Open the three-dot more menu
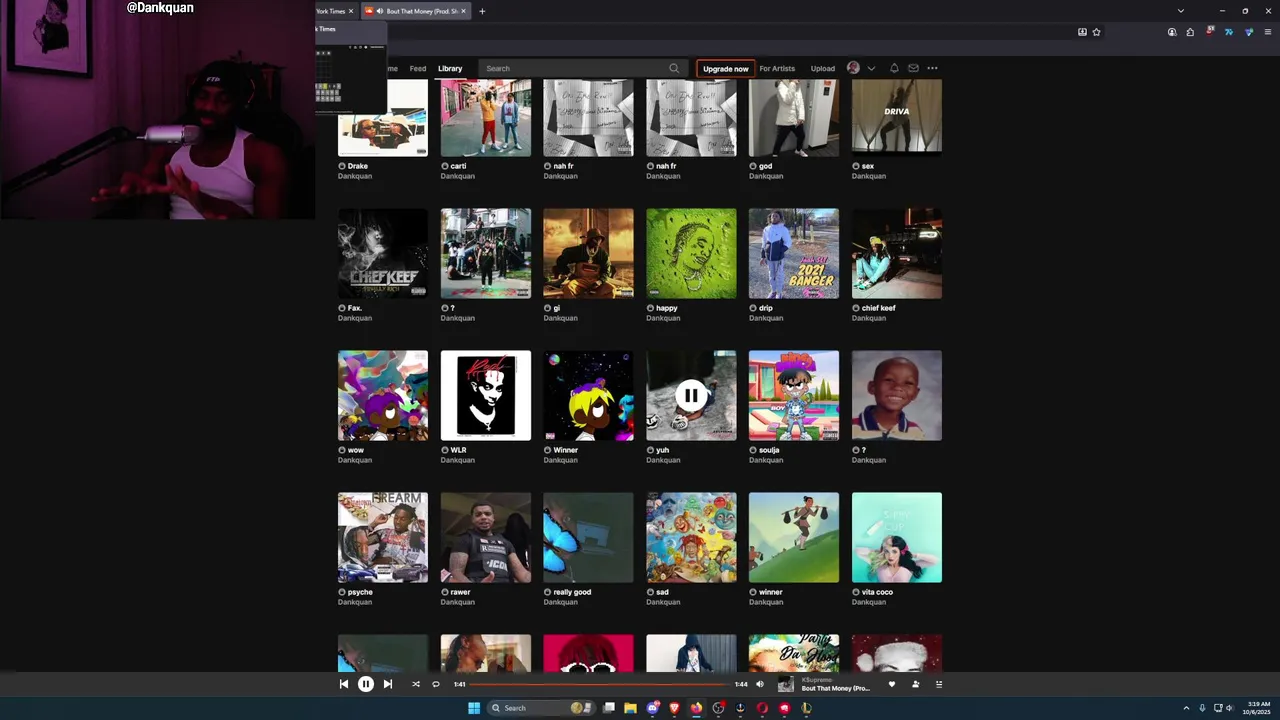Image resolution: width=1280 pixels, height=720 pixels. click(932, 68)
